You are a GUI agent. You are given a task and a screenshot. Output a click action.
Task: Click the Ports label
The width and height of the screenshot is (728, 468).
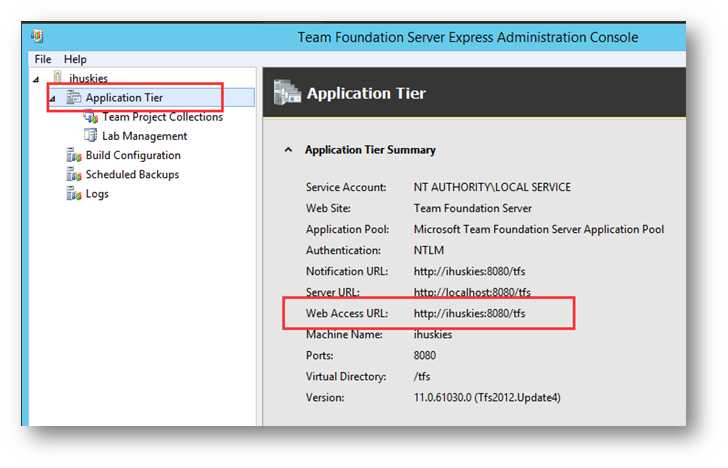point(319,355)
